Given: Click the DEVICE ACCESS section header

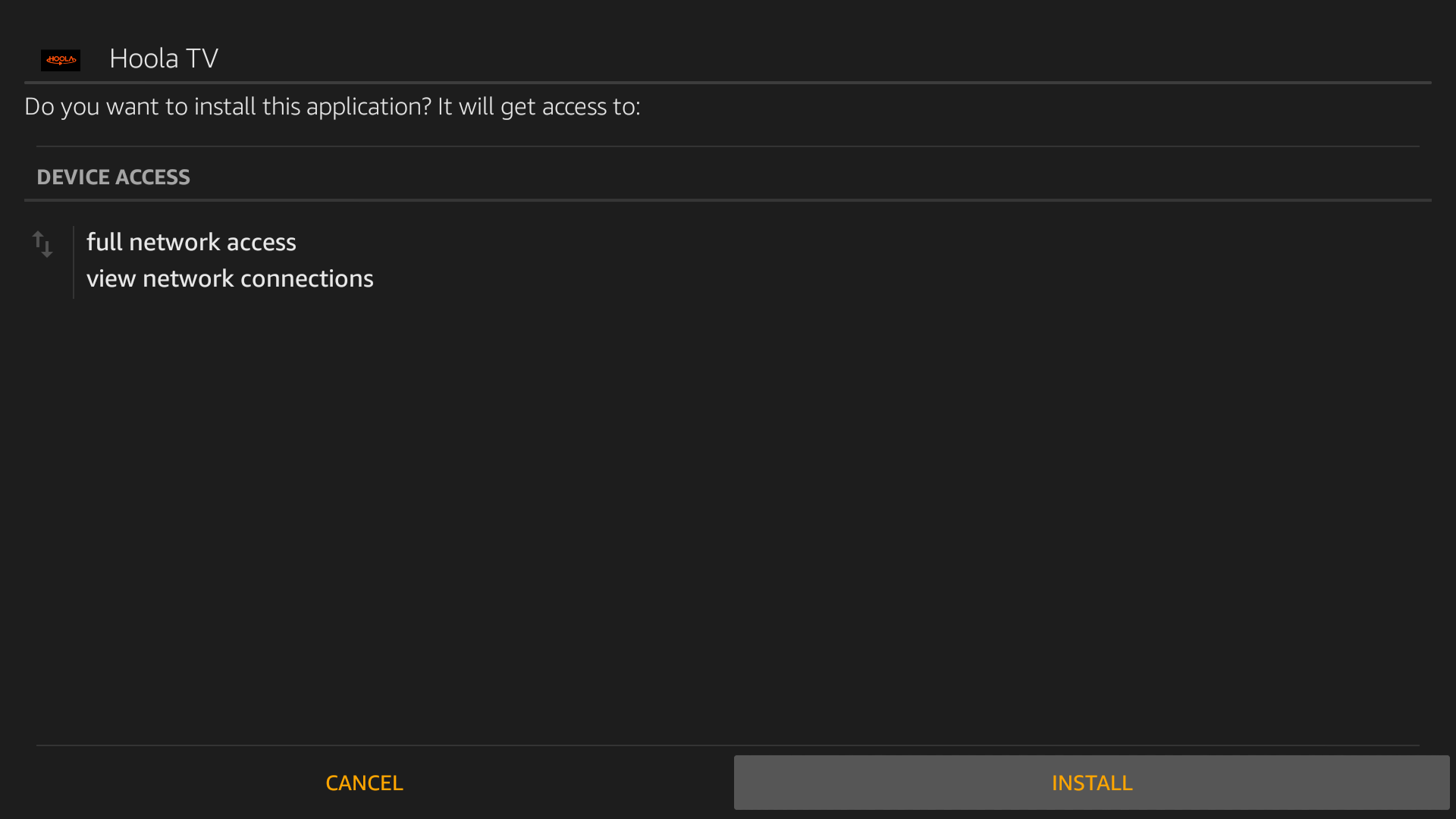Looking at the screenshot, I should point(114,177).
